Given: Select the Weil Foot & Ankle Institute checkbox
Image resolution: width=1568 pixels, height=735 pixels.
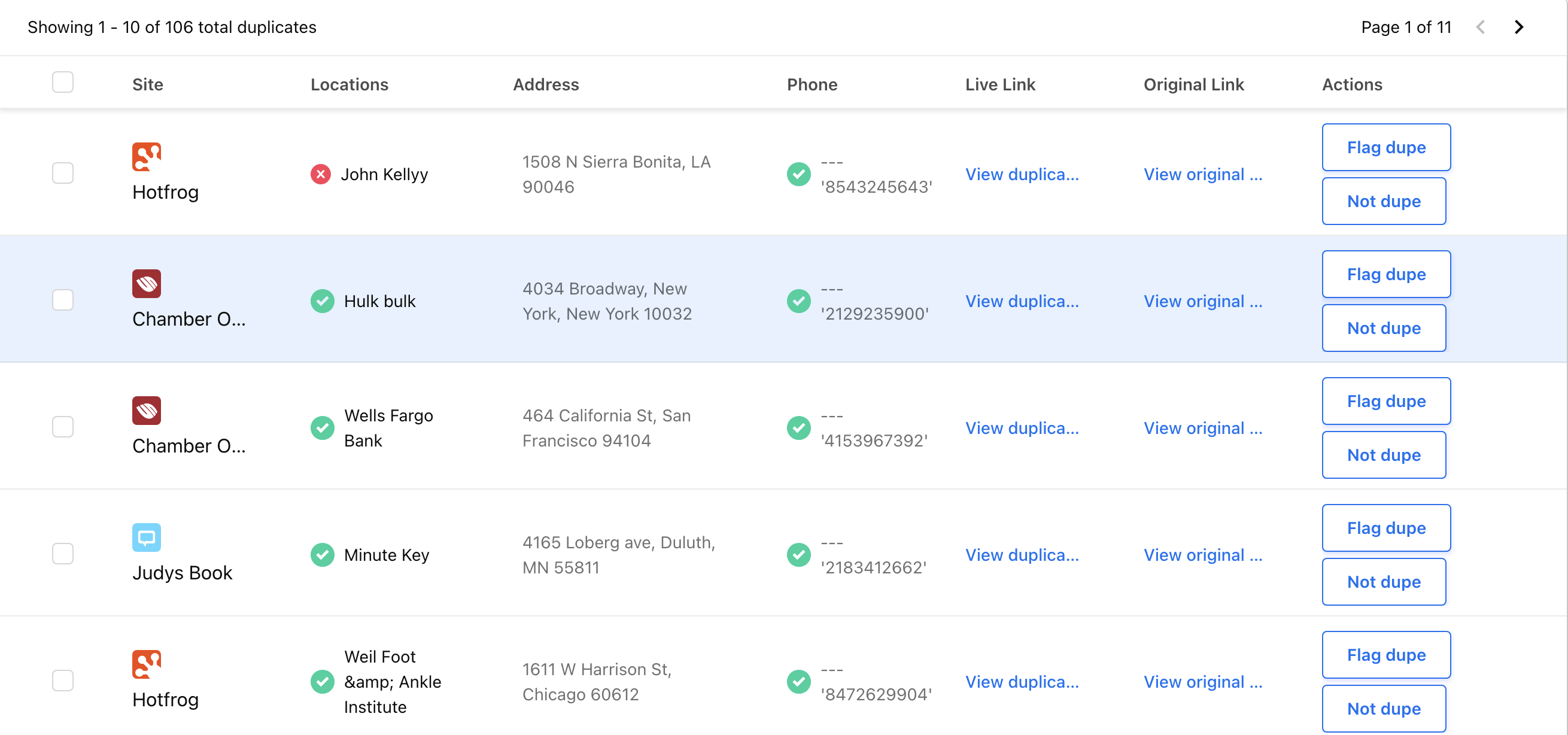Looking at the screenshot, I should coord(63,681).
